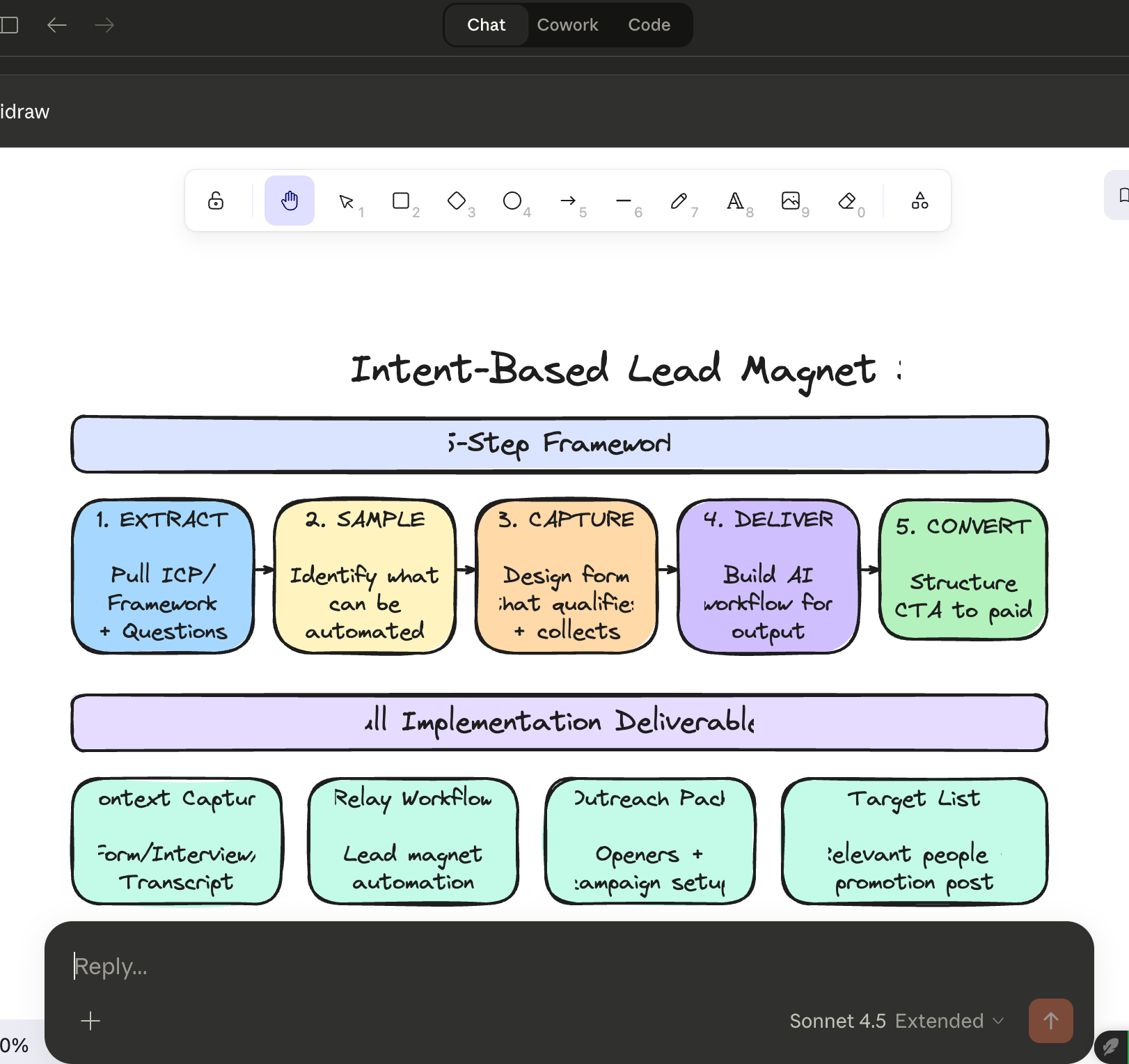Select the Eraser tool
Image resolution: width=1129 pixels, height=1064 pixels.
(846, 201)
